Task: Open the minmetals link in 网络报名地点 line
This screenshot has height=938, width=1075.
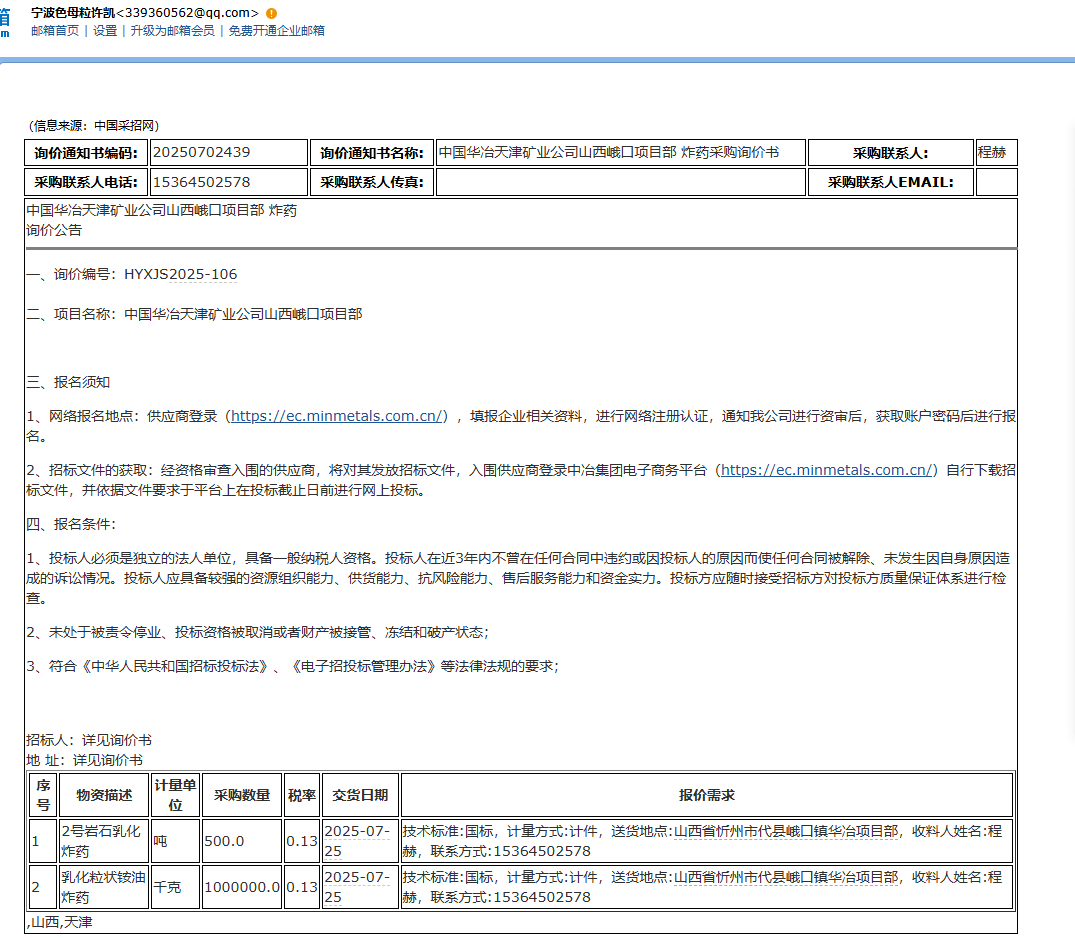Action: (x=339, y=416)
